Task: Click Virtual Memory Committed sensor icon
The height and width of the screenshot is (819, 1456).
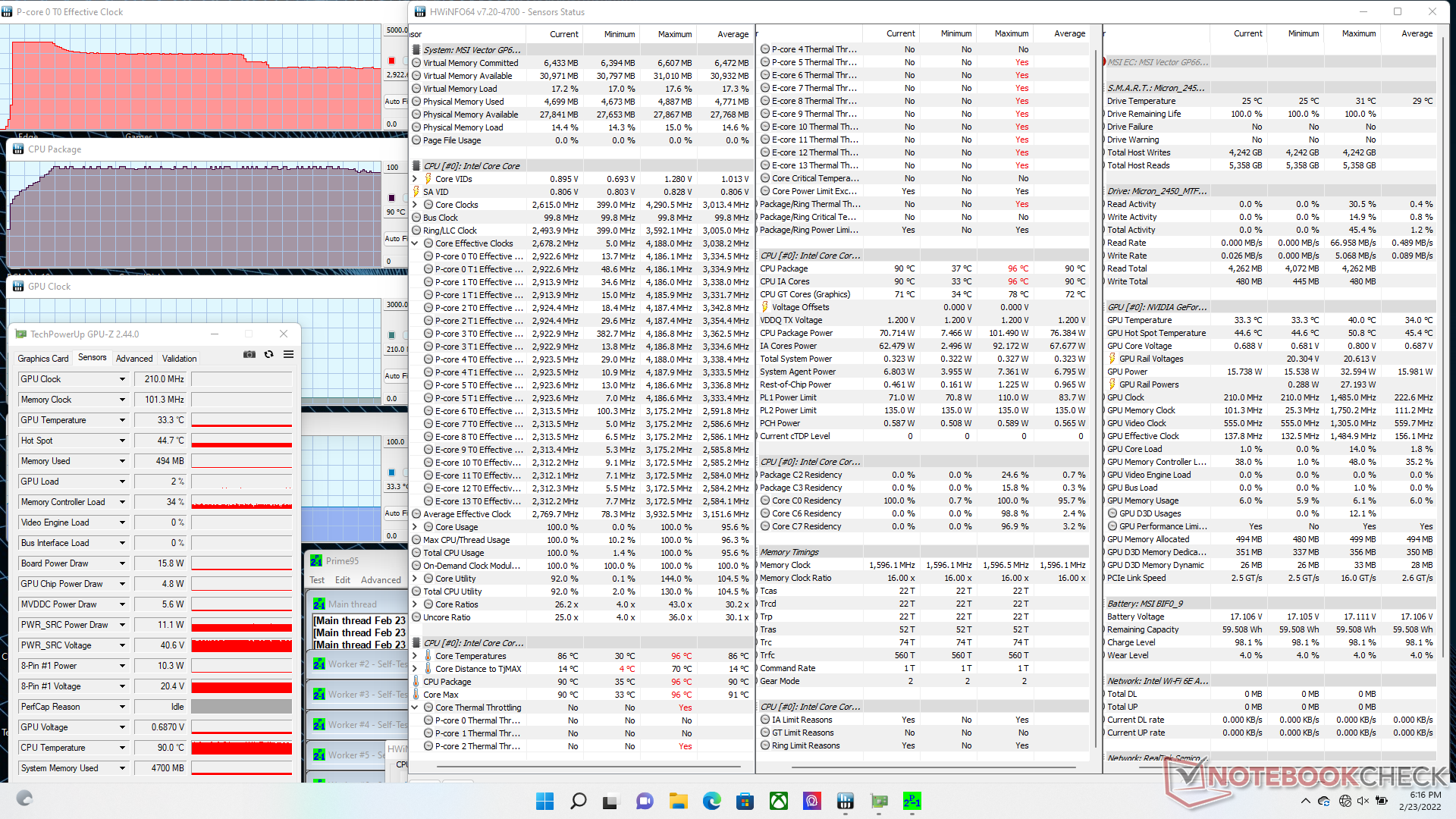Action: [416, 63]
